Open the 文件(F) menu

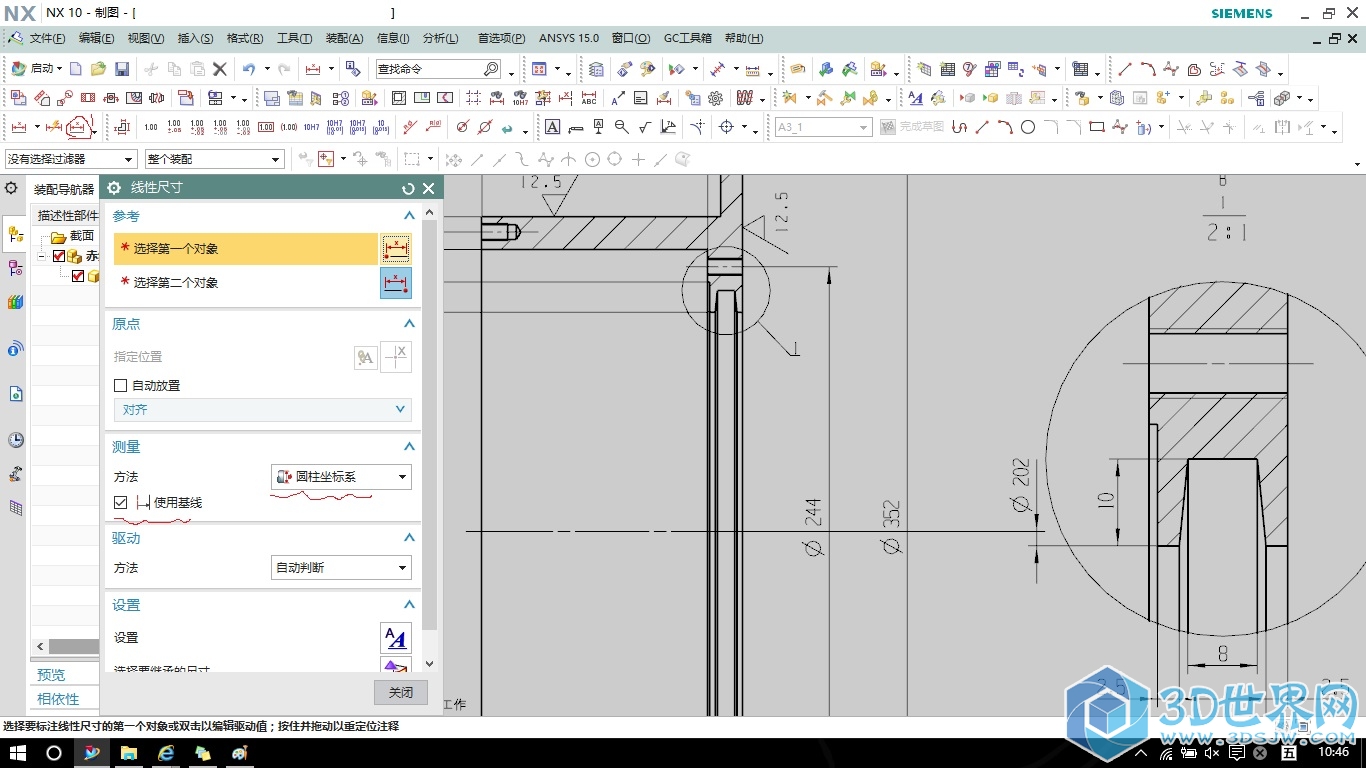[47, 38]
